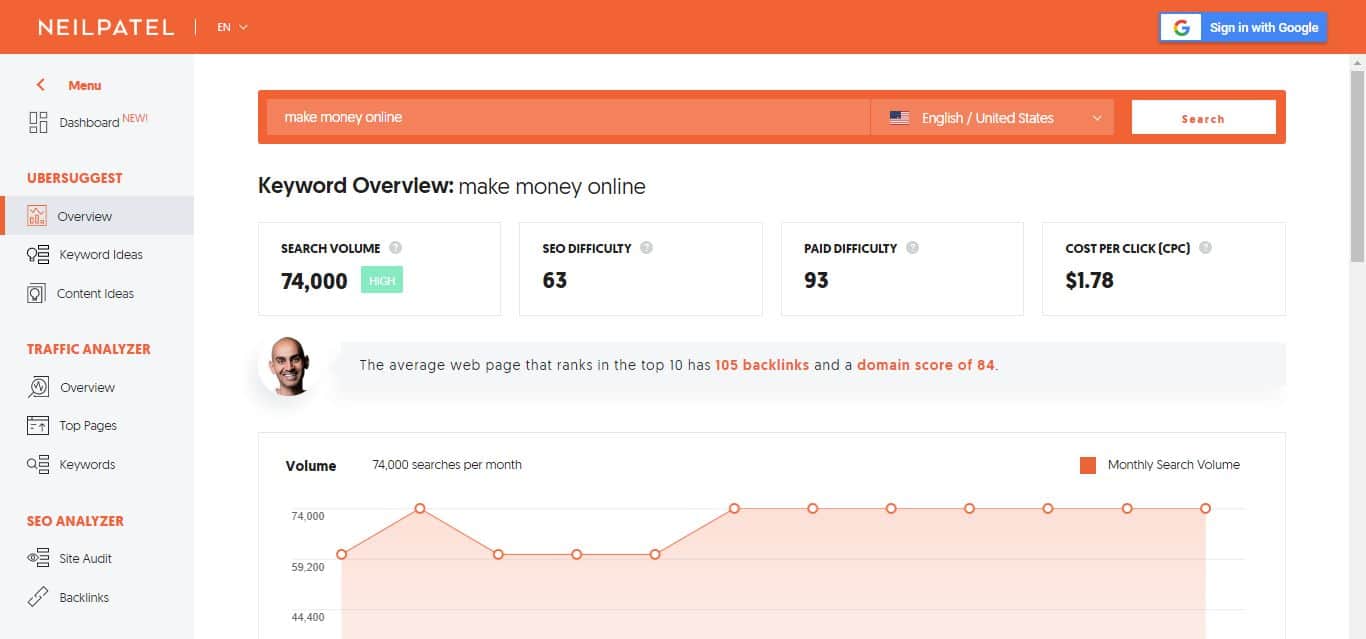
Task: Click first data point on volume chart
Action: pyautogui.click(x=342, y=554)
